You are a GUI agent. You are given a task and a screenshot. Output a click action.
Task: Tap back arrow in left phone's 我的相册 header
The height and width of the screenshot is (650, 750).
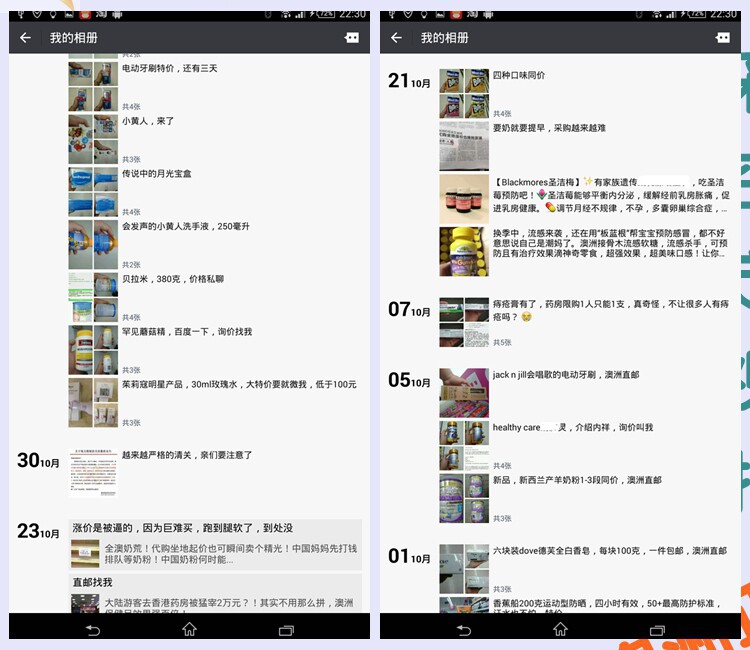[25, 38]
